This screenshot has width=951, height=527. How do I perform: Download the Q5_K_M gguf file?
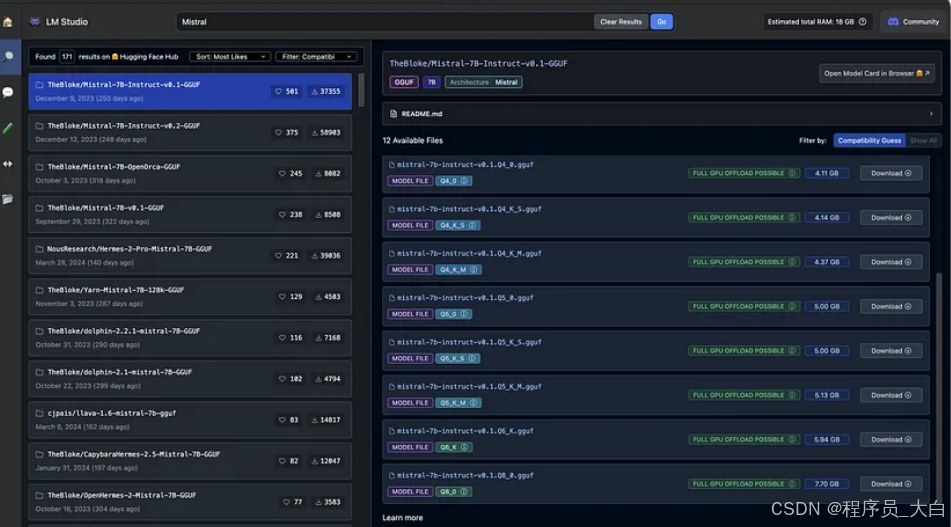891,395
